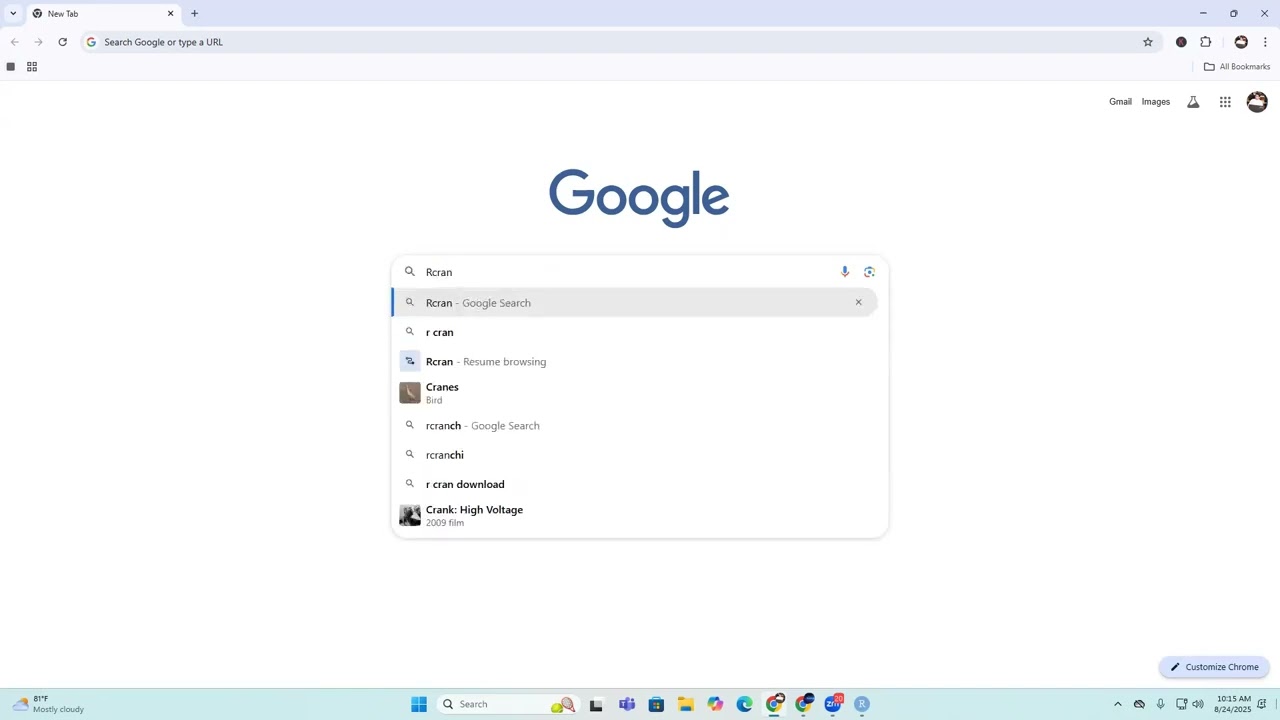Choose 'Rcran - Resume browsing' suggestion
This screenshot has width=1280, height=720.
640,361
